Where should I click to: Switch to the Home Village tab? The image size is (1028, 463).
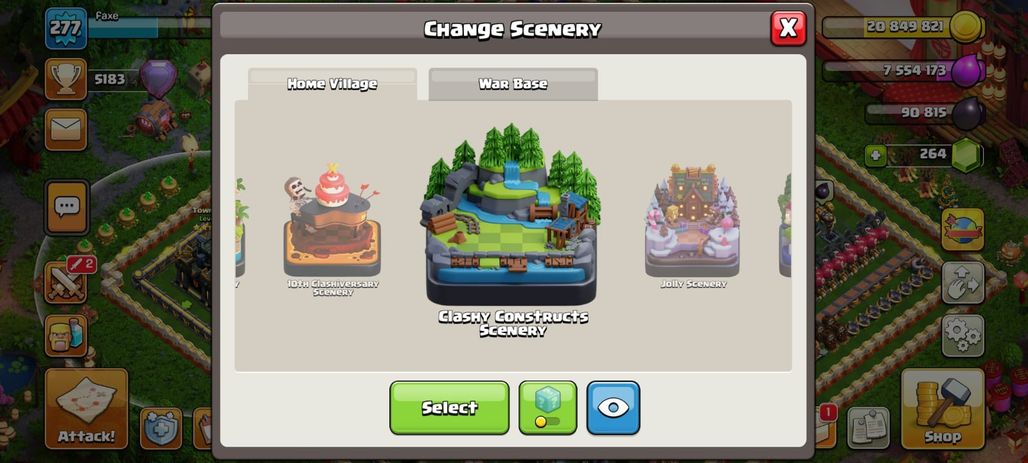(332, 84)
